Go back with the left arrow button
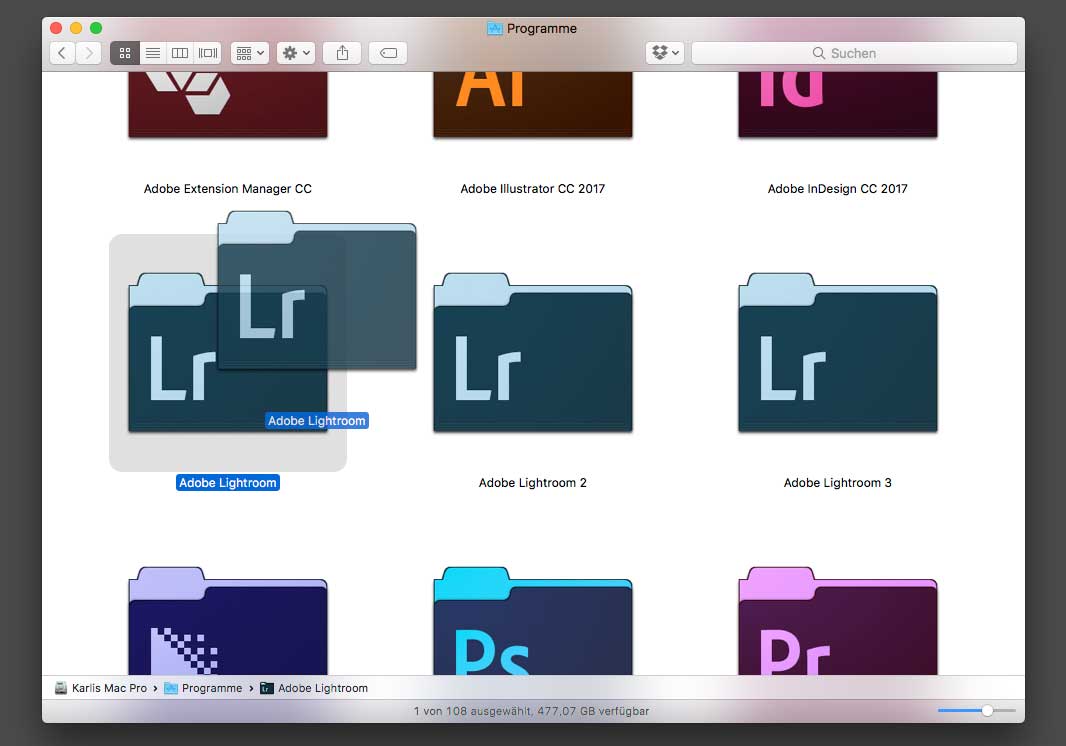 coord(62,53)
